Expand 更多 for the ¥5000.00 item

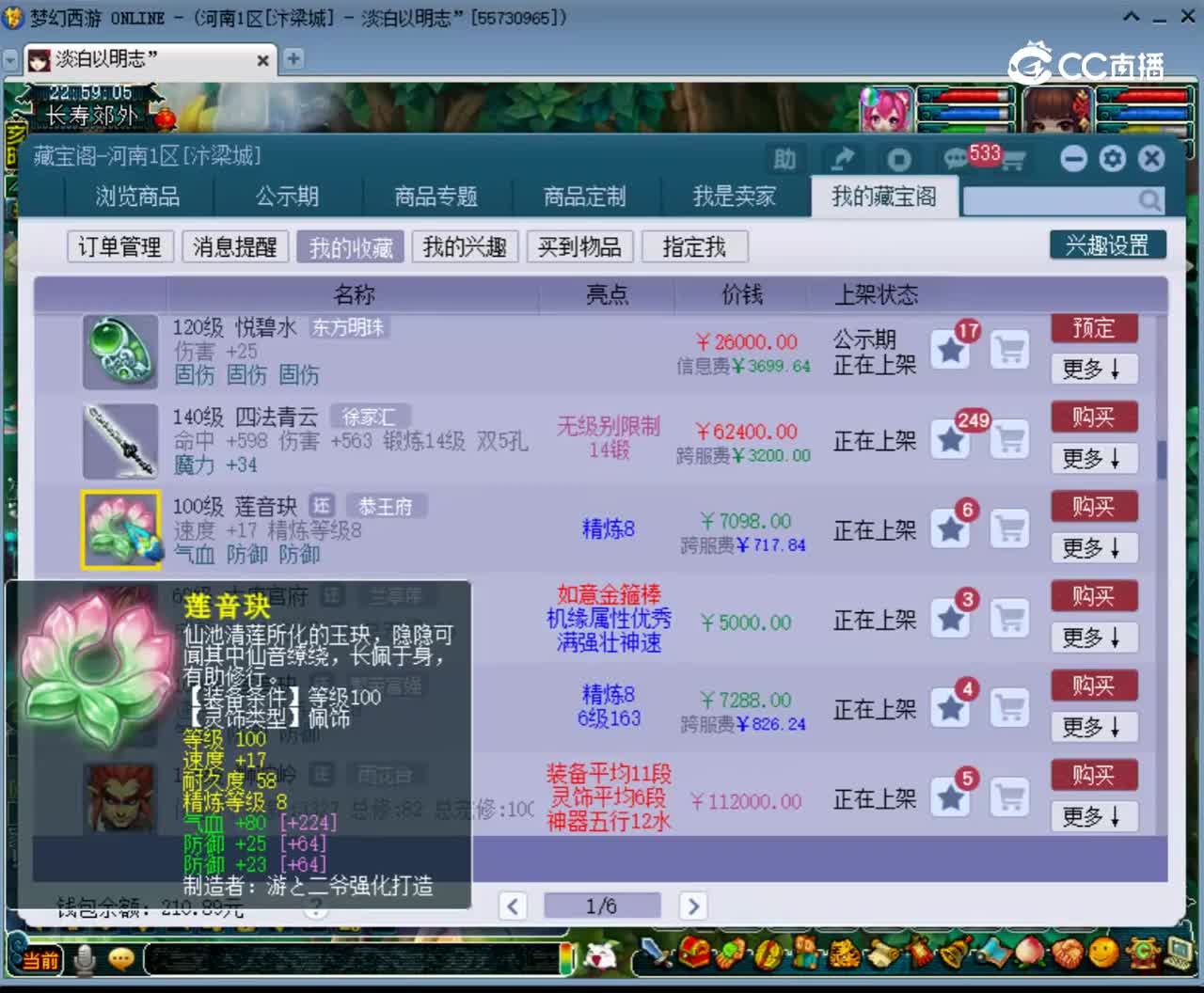pos(1093,637)
